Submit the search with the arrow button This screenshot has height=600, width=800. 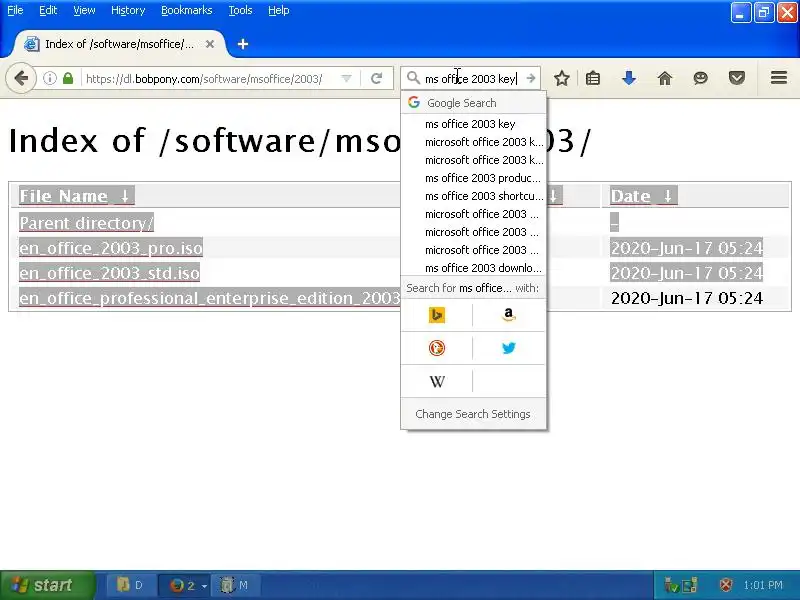point(531,78)
